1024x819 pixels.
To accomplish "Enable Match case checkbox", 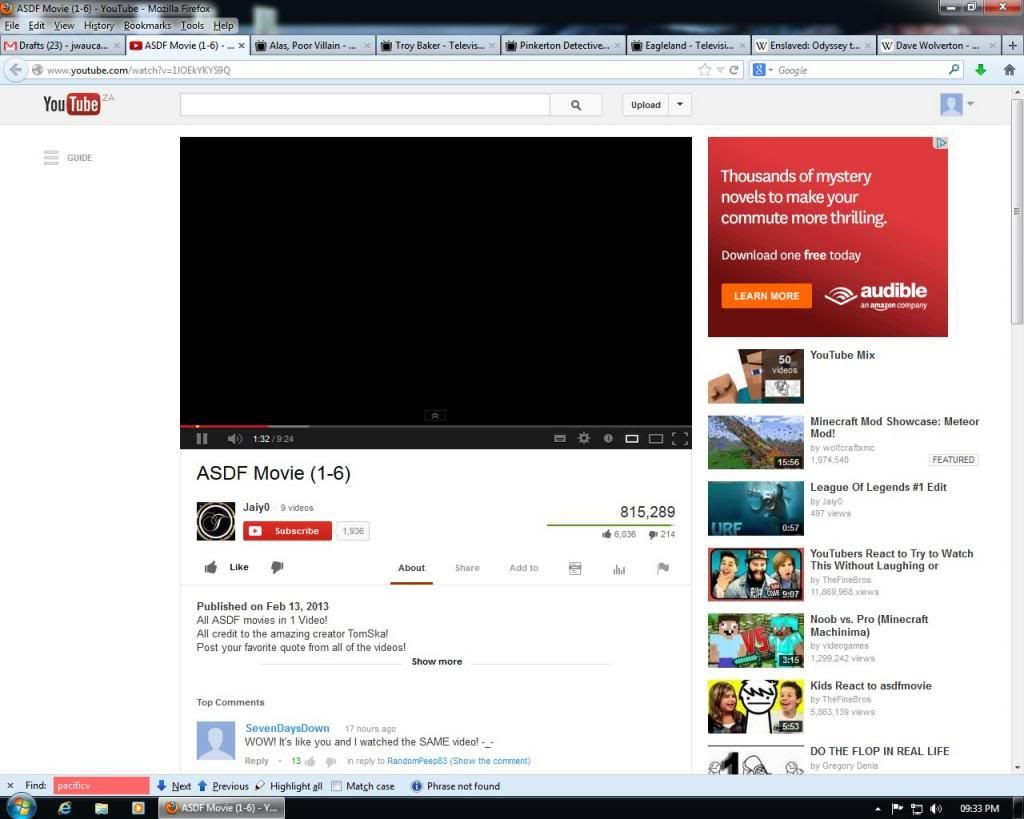I will point(336,786).
